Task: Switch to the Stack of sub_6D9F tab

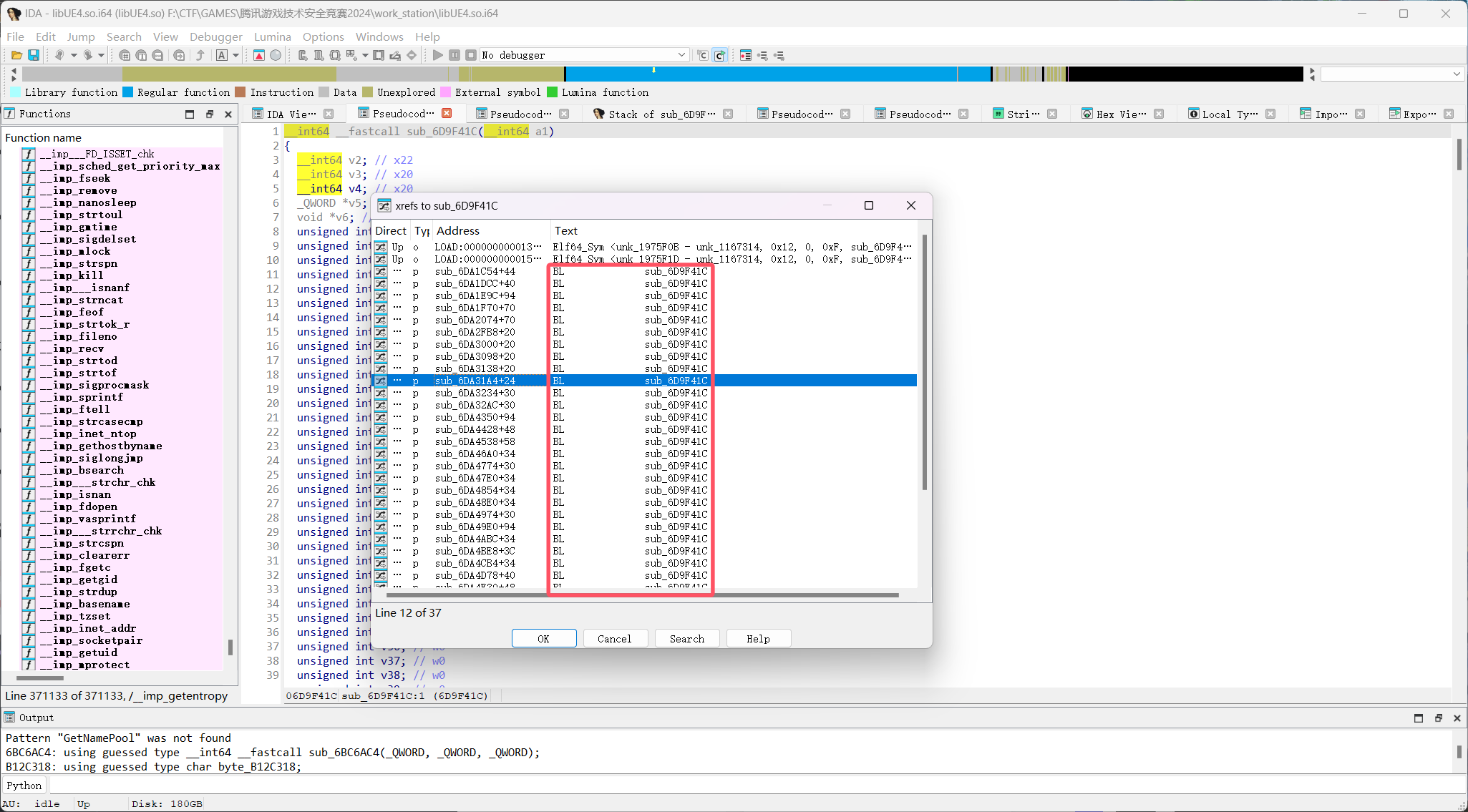Action: pyautogui.click(x=661, y=114)
